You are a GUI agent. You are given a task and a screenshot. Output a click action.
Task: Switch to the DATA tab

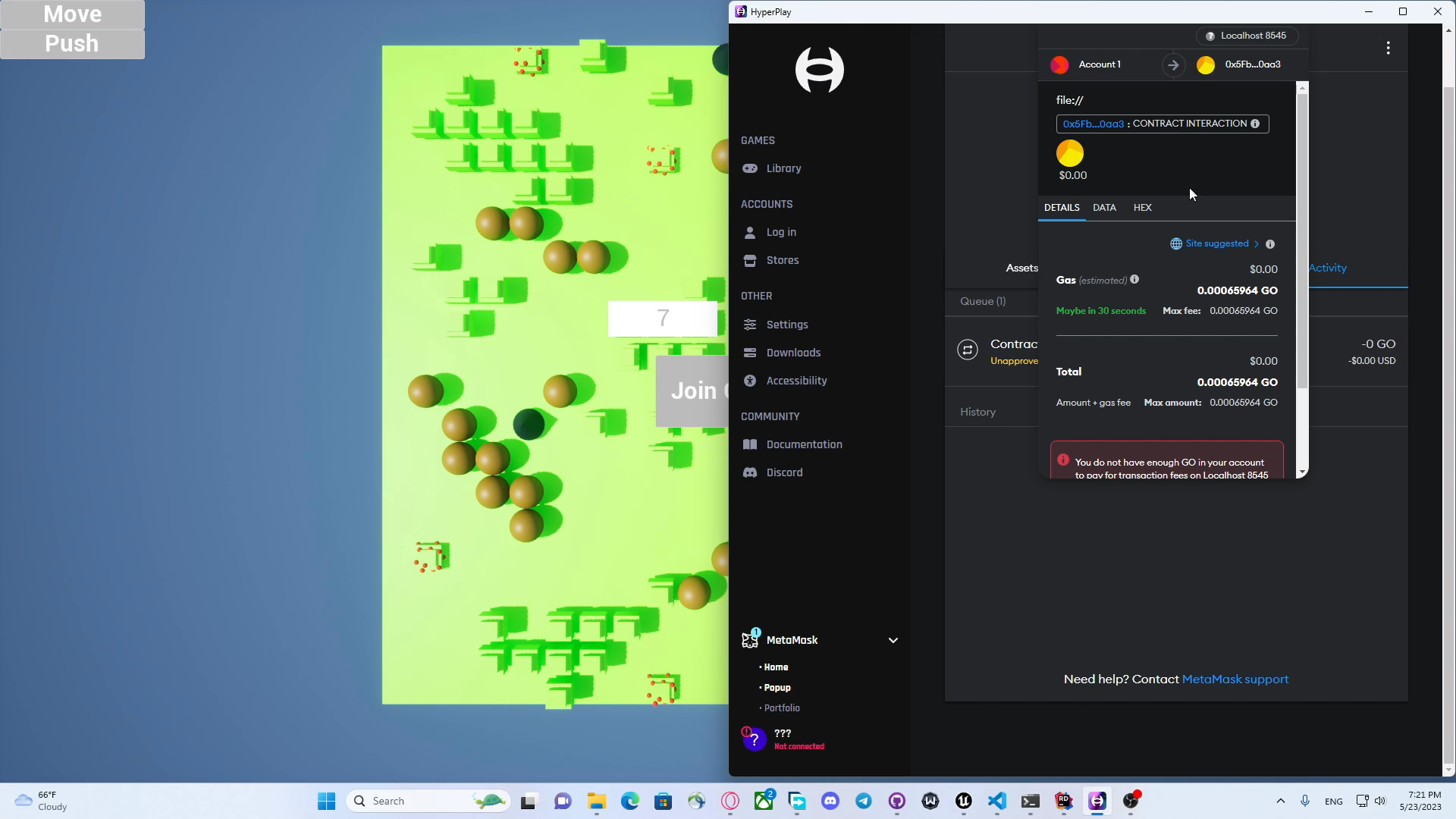pos(1104,208)
